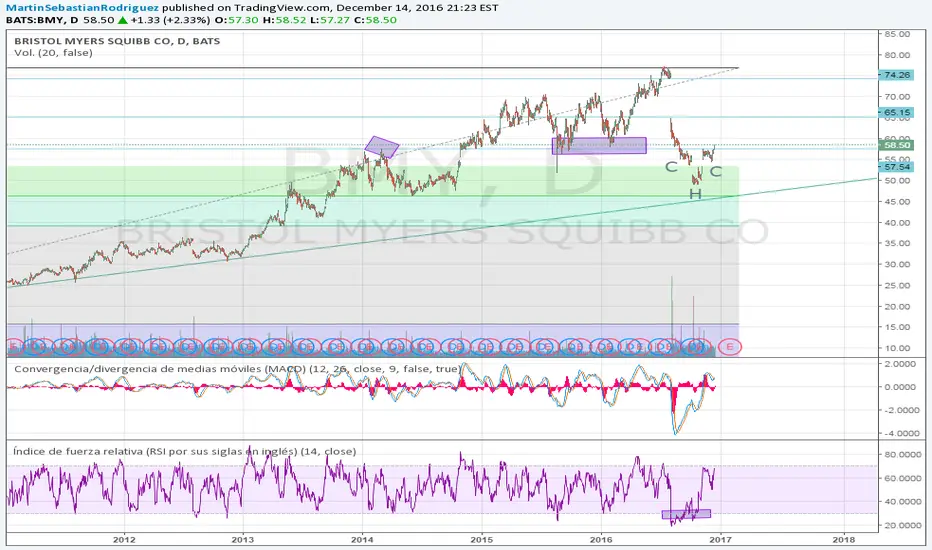The width and height of the screenshot is (932, 550).
Task: Click the 70.00 price axis label
Action: coord(897,96)
